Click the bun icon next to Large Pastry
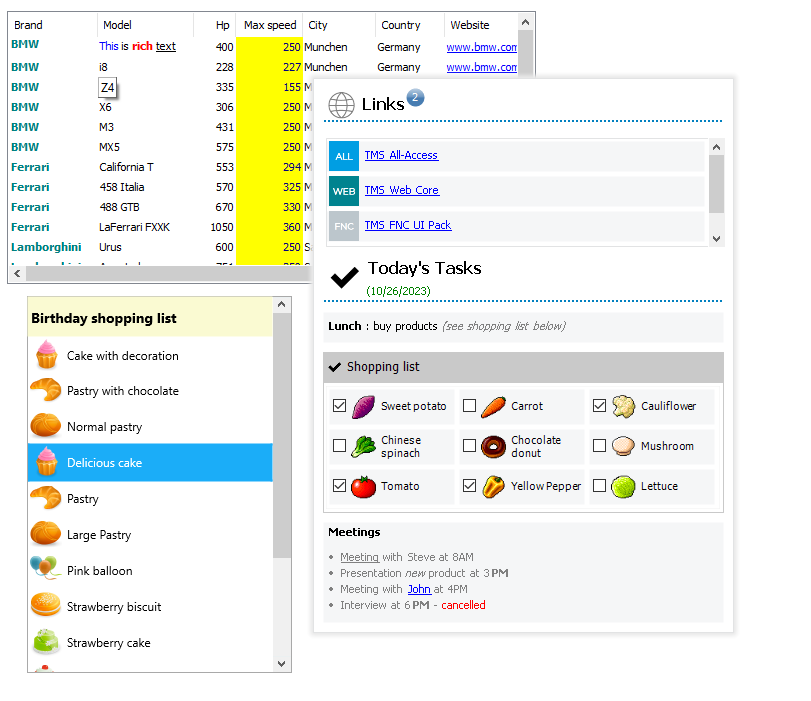This screenshot has height=701, width=811. pyautogui.click(x=46, y=533)
